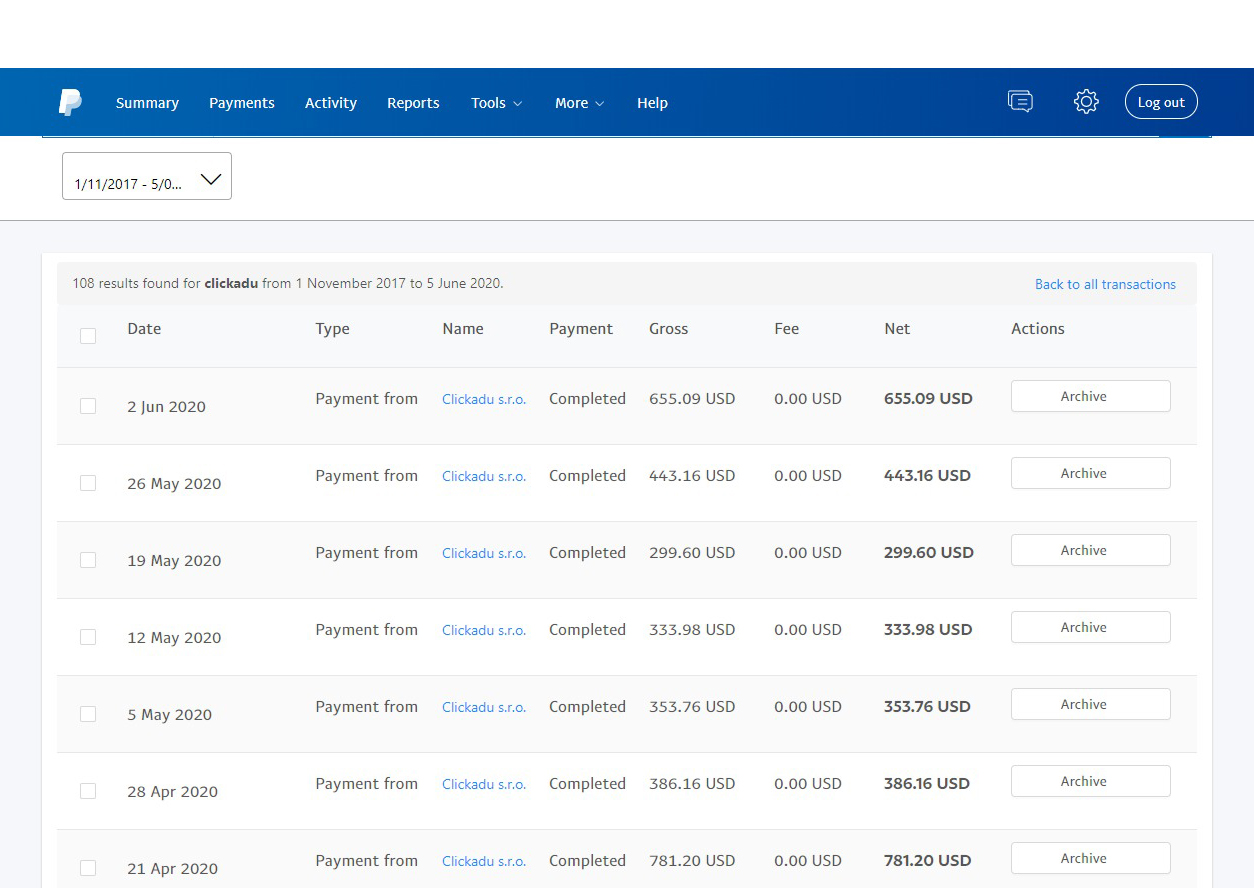Click the Gross column header
The image size is (1254, 888).
(668, 329)
